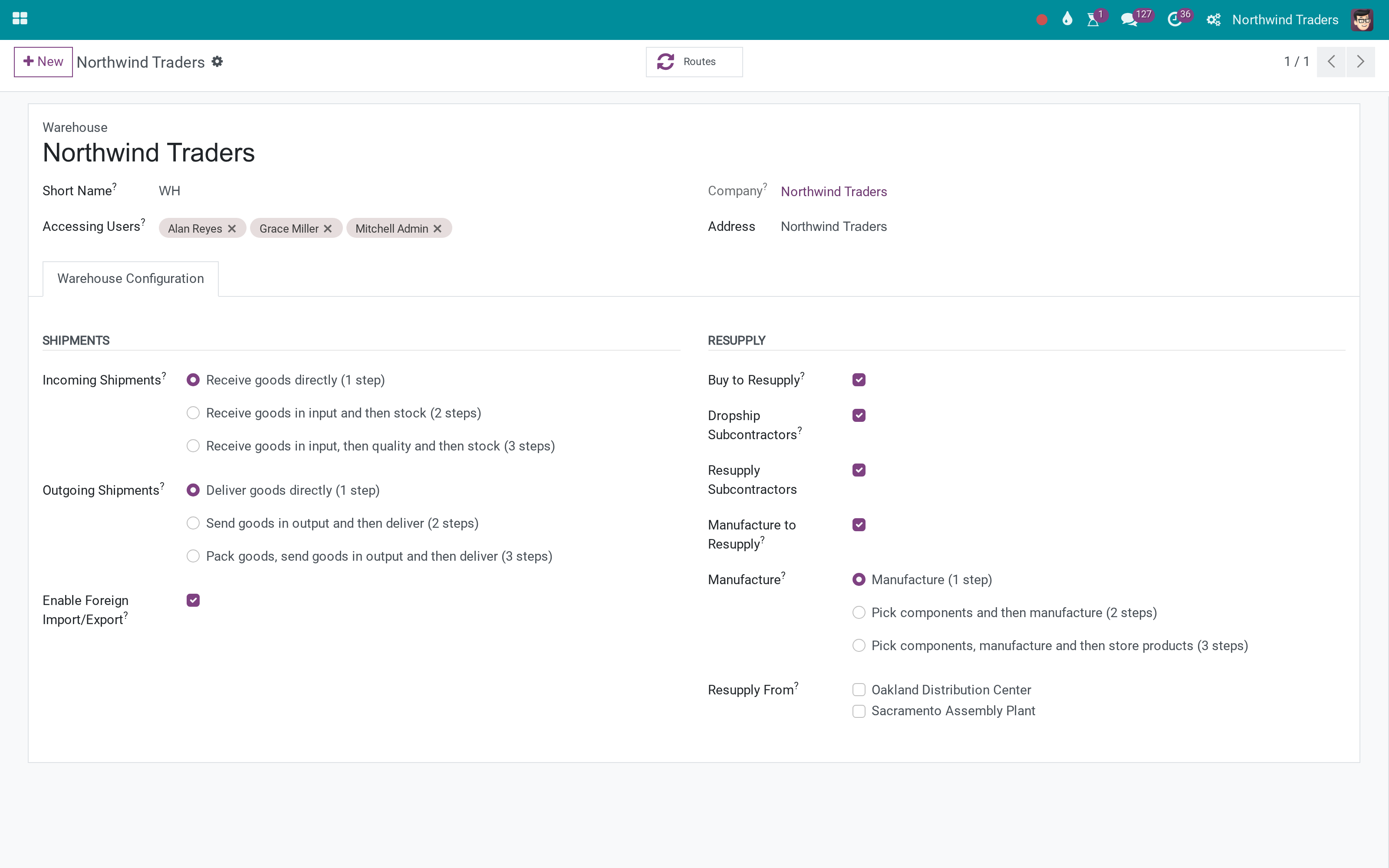Select Receive goods in input and then stock

(x=193, y=413)
